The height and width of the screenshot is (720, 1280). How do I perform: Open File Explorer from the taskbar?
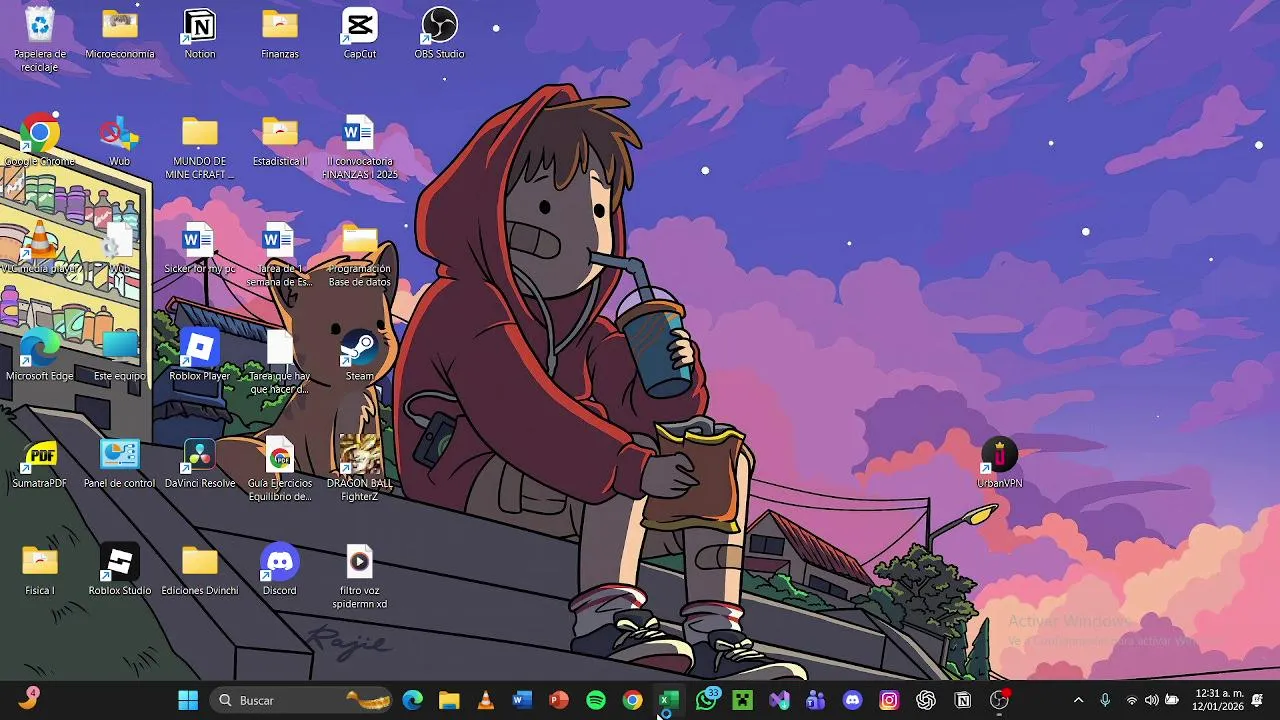(x=449, y=700)
